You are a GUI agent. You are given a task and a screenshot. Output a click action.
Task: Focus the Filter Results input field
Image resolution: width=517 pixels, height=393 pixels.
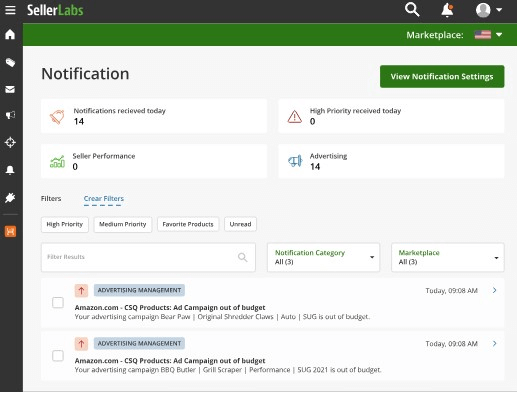click(x=148, y=257)
